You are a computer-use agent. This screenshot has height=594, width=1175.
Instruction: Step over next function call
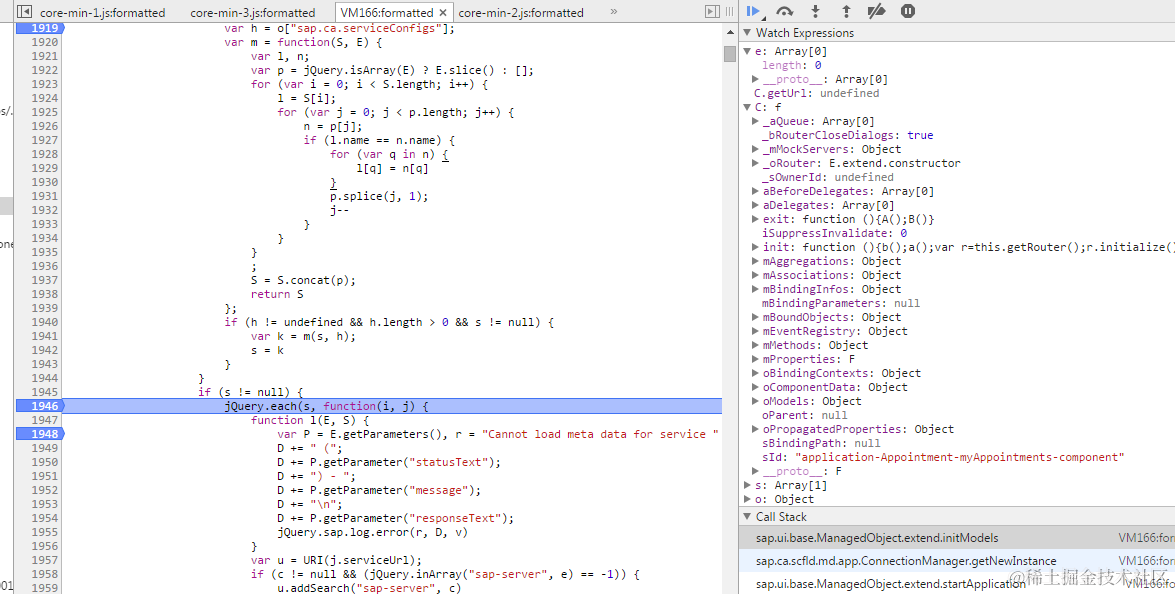785,11
